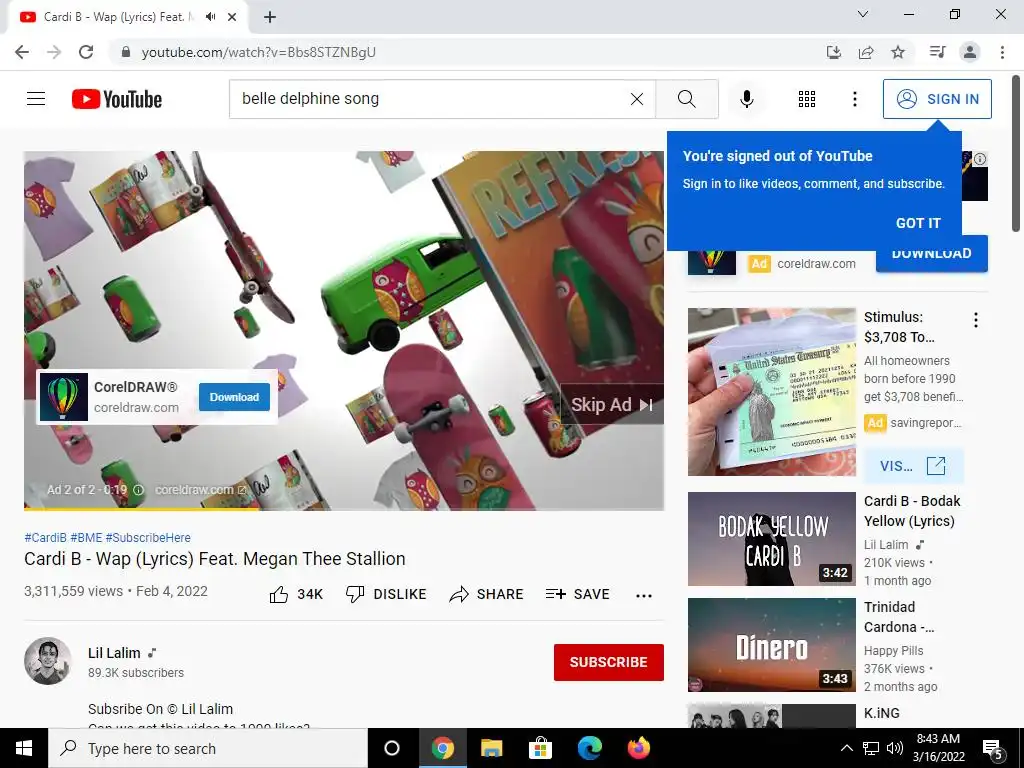Launch Microsoft Edge from taskbar
Image resolution: width=1024 pixels, height=768 pixels.
(x=589, y=748)
